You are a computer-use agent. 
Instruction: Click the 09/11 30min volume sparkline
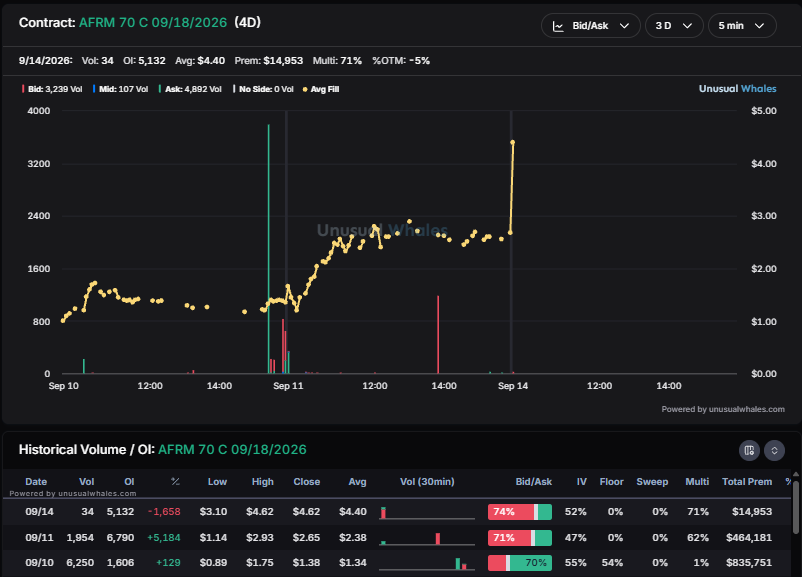427,538
